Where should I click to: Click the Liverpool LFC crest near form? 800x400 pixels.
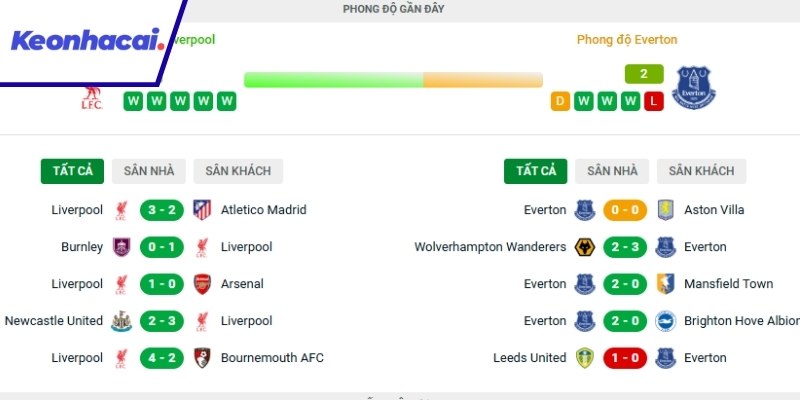pyautogui.click(x=92, y=100)
